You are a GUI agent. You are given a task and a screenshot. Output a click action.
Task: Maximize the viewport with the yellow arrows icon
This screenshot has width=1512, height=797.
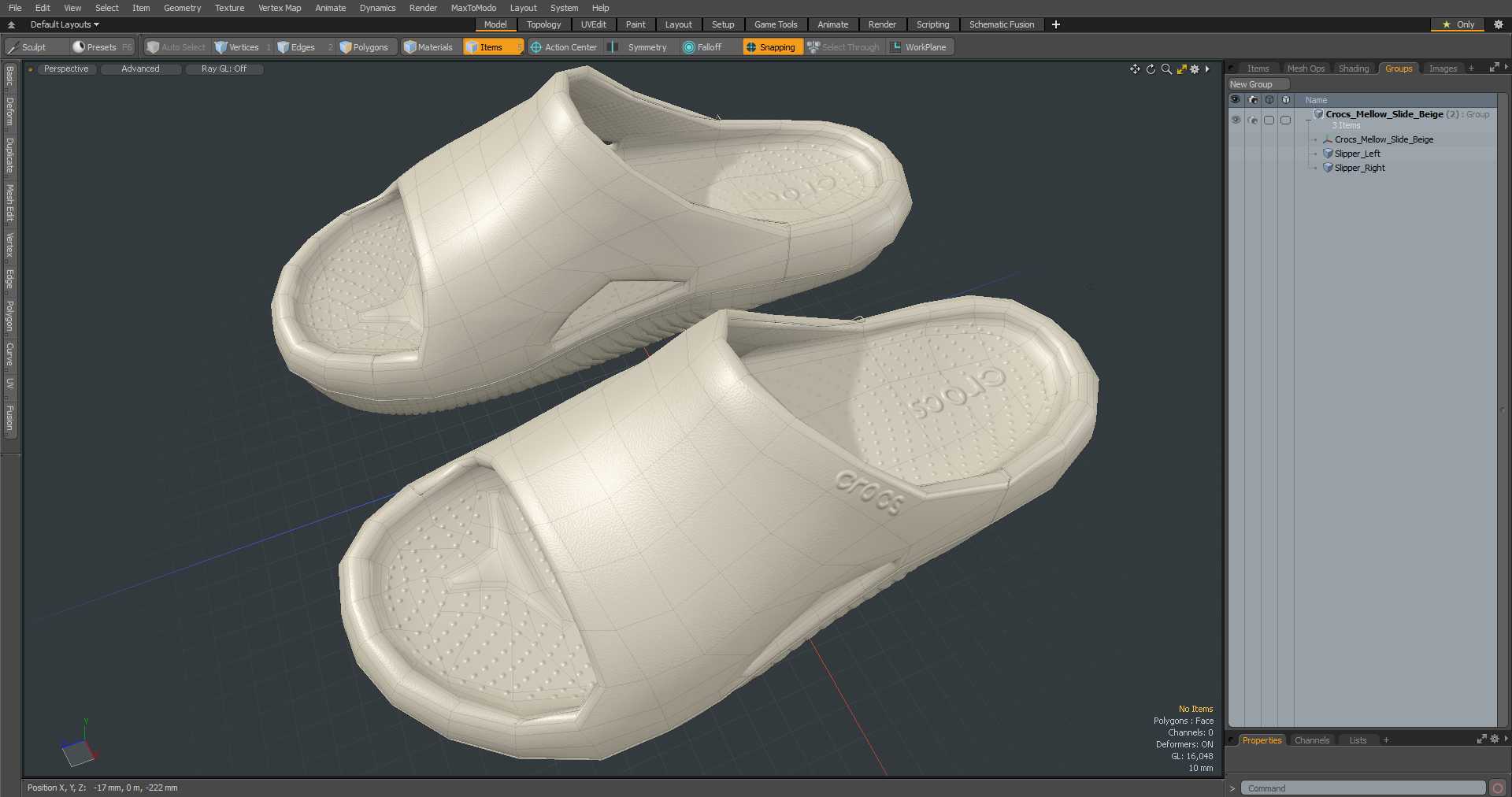[x=1181, y=69]
